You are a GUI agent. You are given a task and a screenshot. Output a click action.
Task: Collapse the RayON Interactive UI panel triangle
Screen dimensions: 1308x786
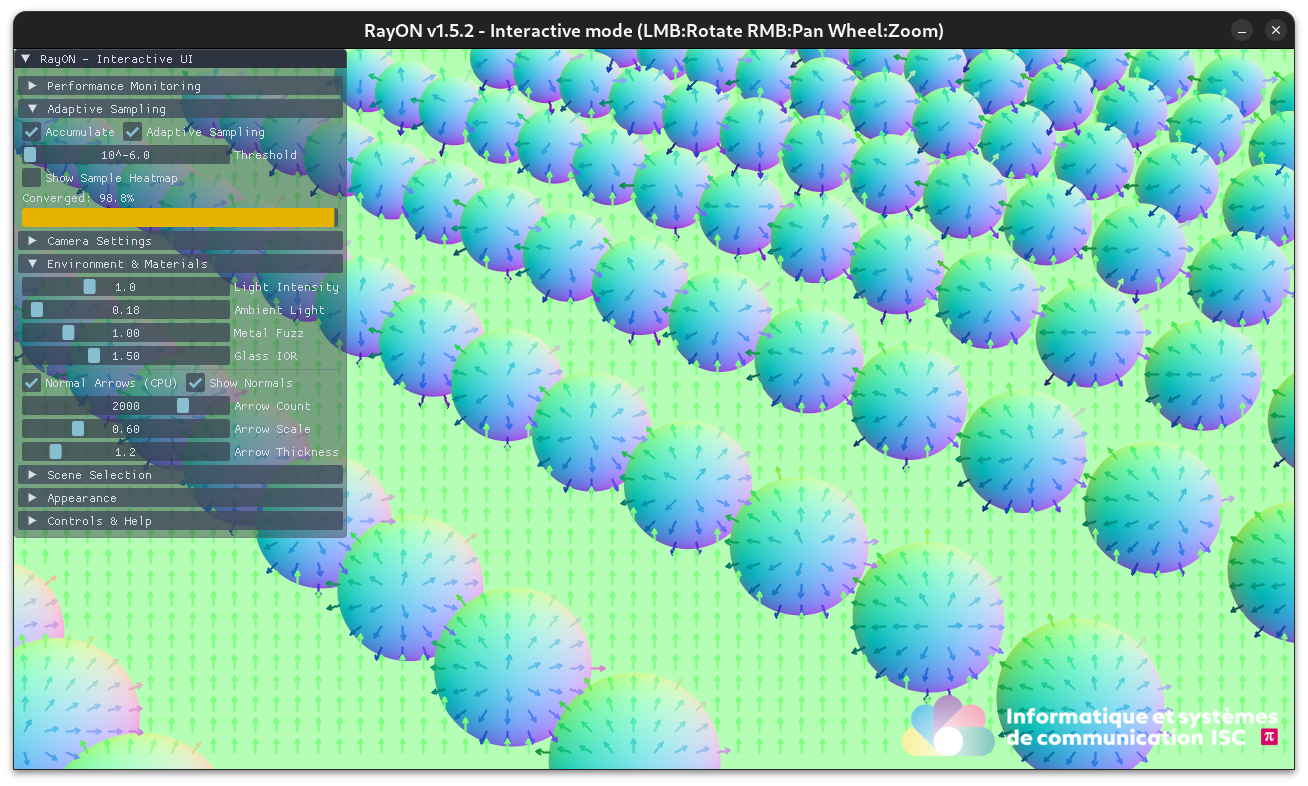pyautogui.click(x=26, y=60)
